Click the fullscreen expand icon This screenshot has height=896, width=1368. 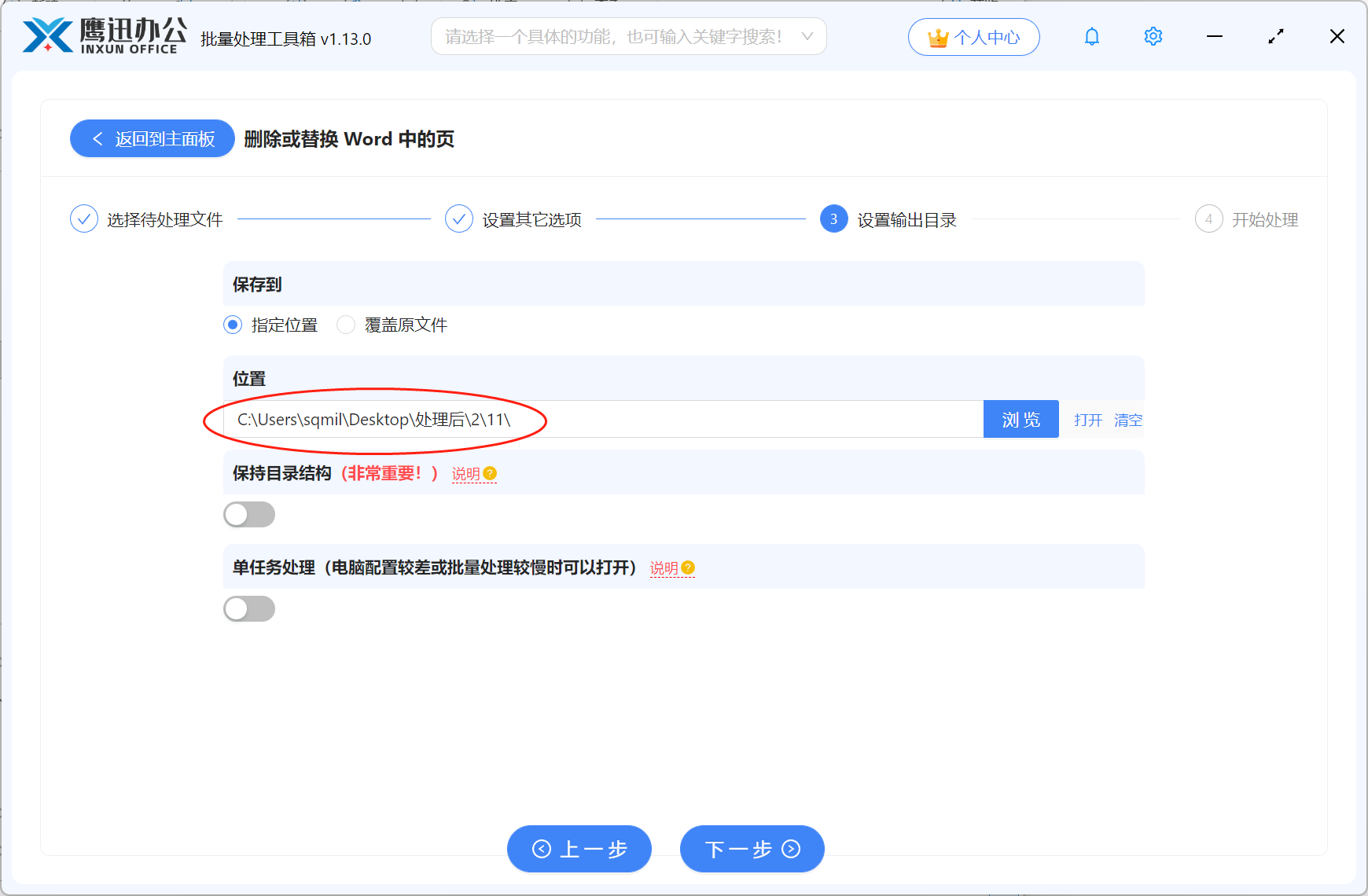tap(1275, 36)
